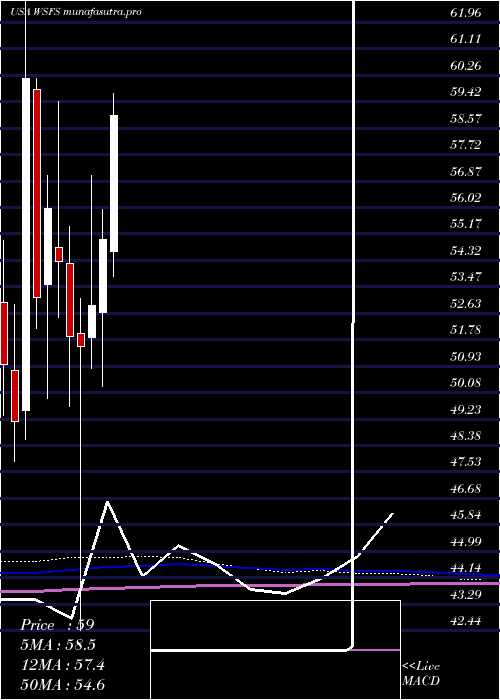Select the 54.32 price axis label
The width and height of the screenshot is (500, 700).
(466, 251)
